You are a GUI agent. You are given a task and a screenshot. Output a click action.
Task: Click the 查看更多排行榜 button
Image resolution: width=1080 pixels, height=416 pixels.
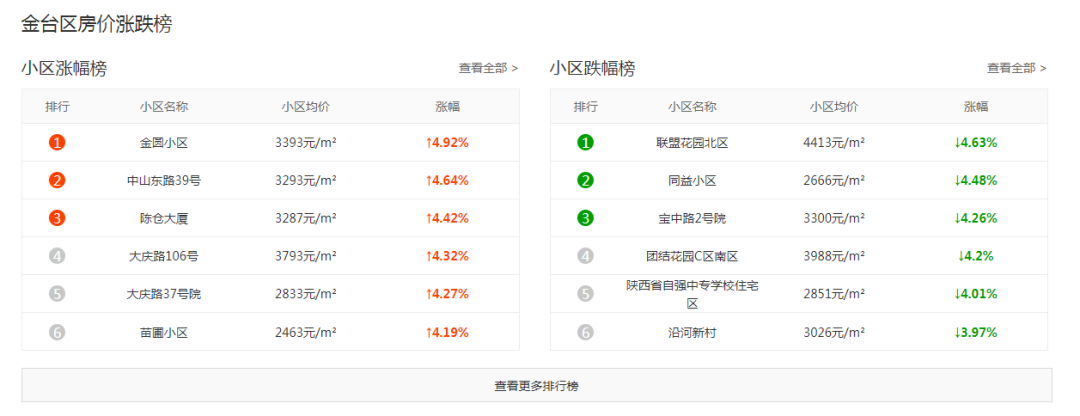(537, 386)
